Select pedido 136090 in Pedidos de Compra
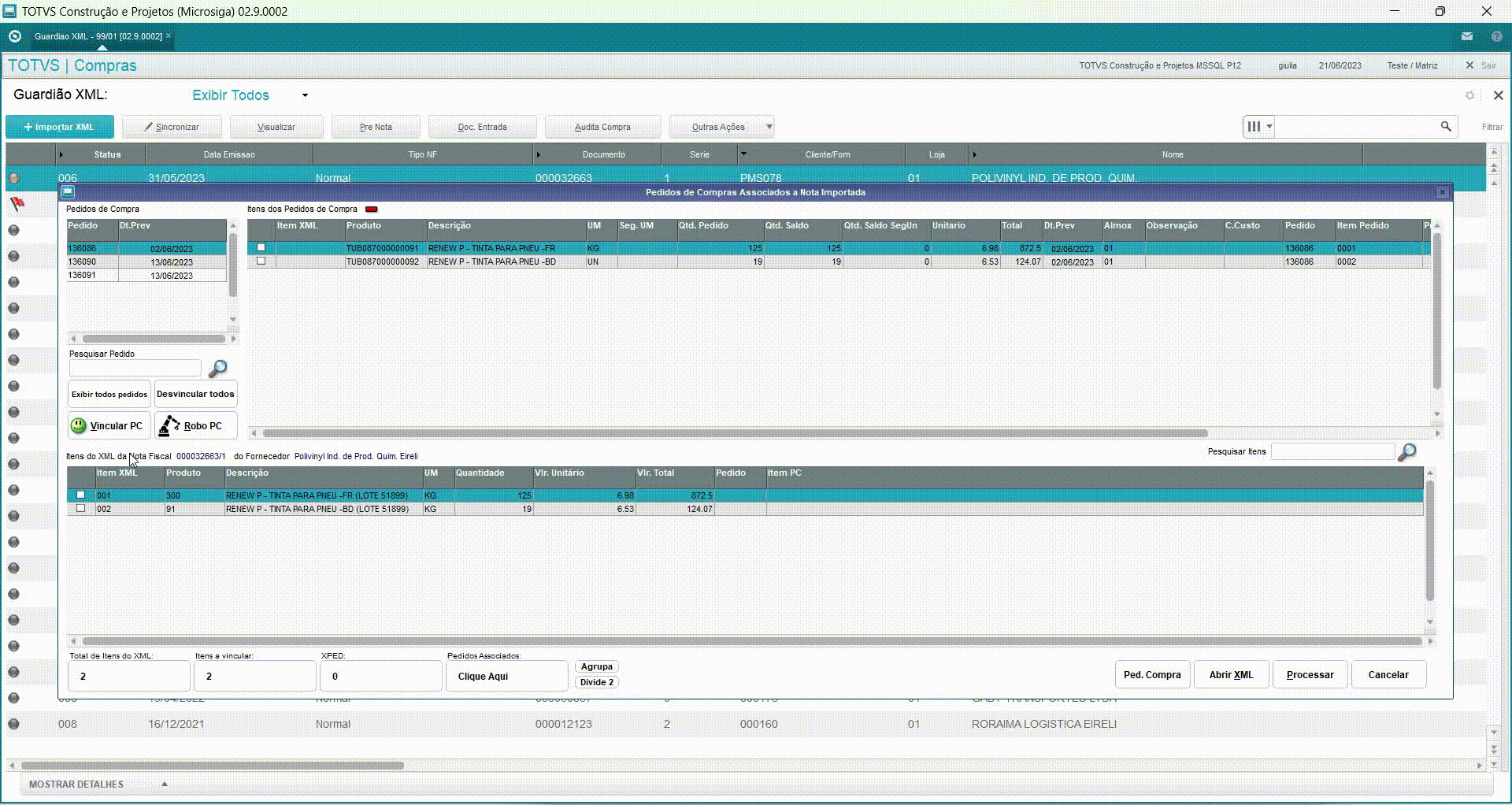Image resolution: width=1512 pixels, height=805 pixels. 146,262
